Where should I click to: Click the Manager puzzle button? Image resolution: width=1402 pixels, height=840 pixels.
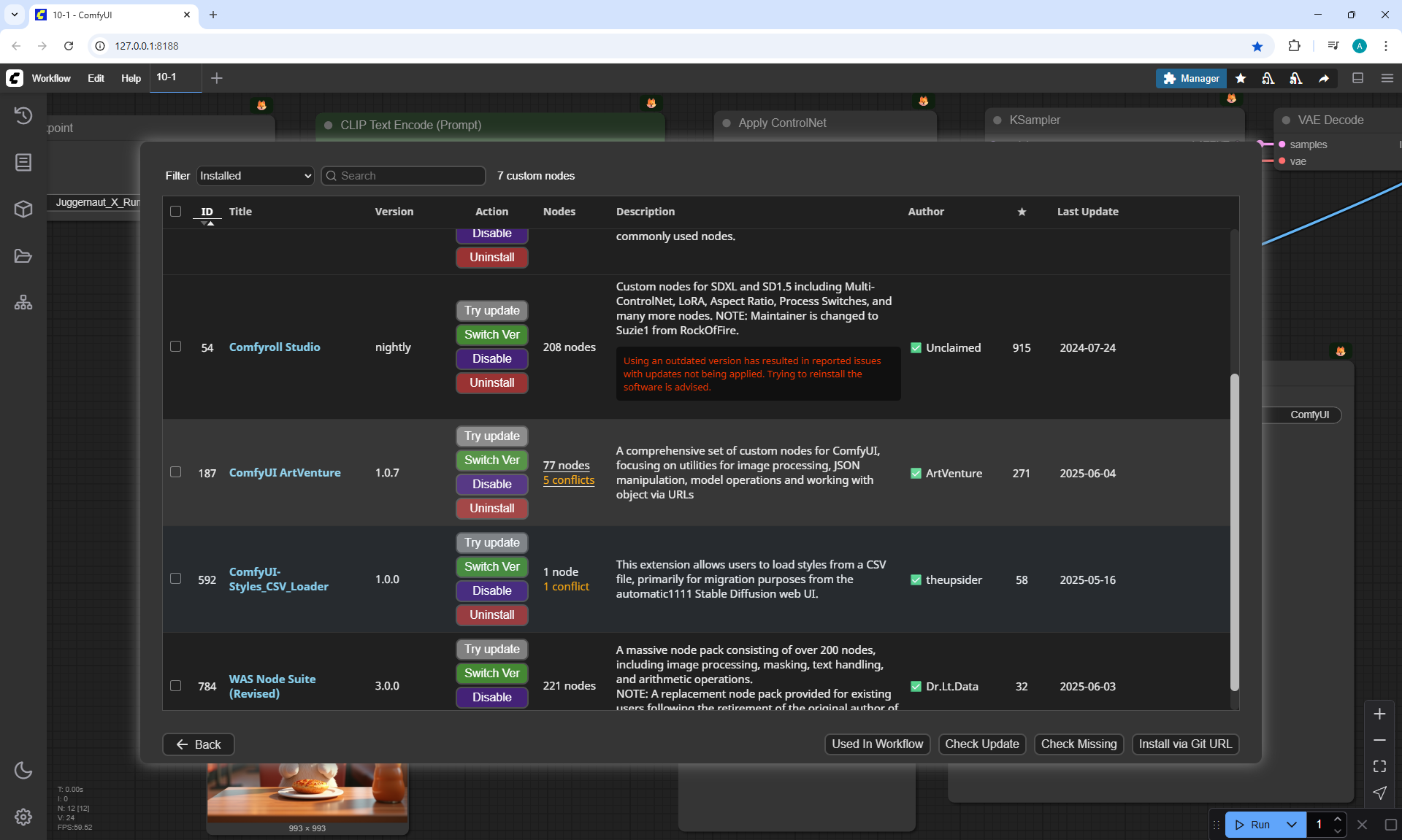click(x=1191, y=78)
